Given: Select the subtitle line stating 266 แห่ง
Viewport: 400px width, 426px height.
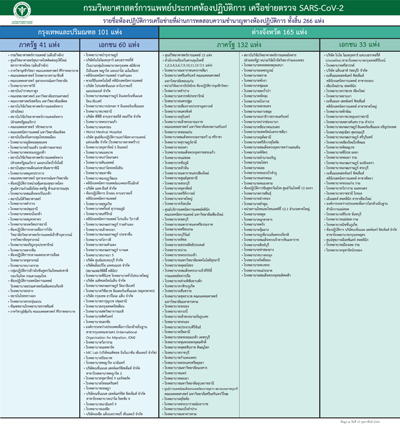Looking at the screenshot, I should [213, 21].
